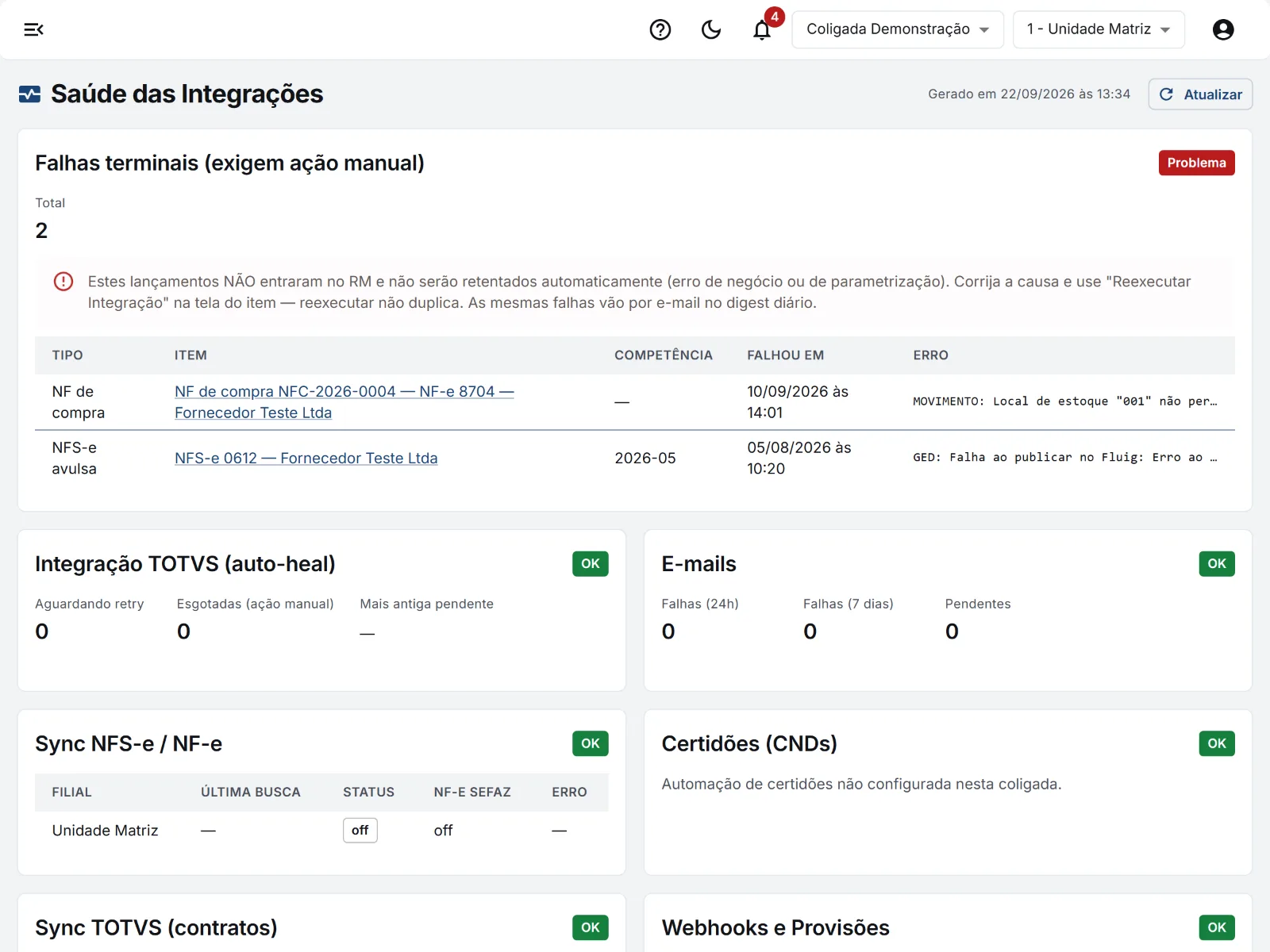The height and width of the screenshot is (952, 1270).
Task: Click the MOVIMENTO: Local de estoque error text
Action: [1064, 401]
